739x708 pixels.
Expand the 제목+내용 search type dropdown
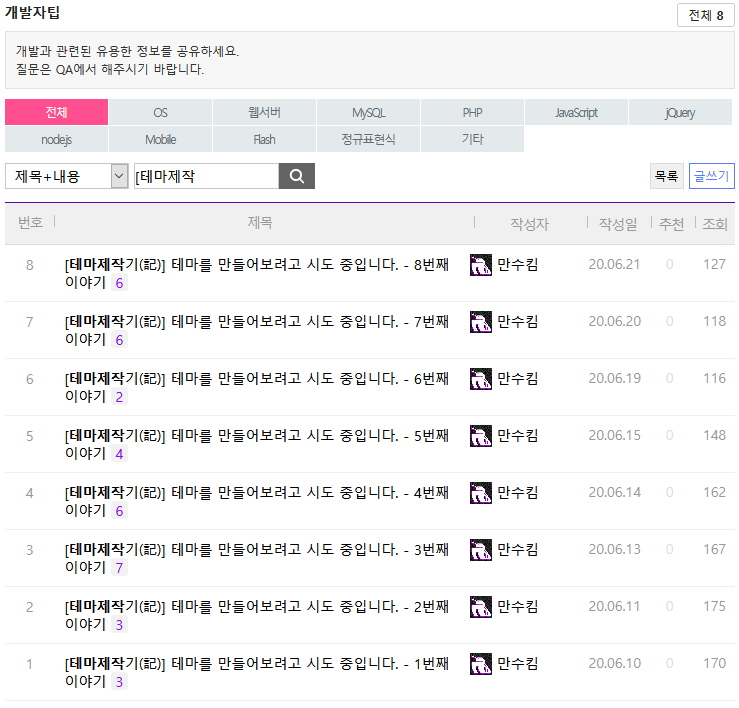[x=67, y=177]
